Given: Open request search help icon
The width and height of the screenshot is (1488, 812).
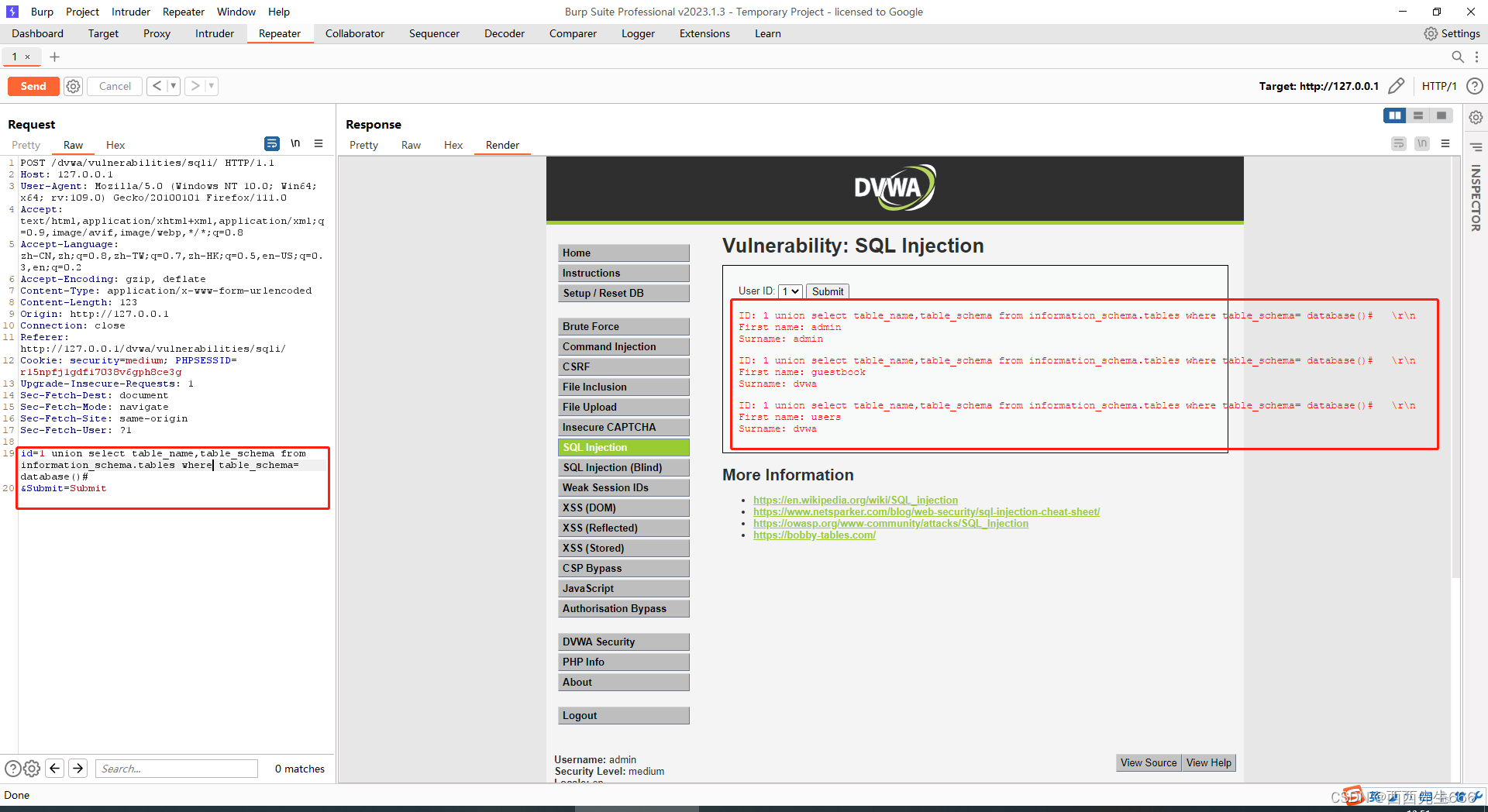Looking at the screenshot, I should tap(12, 769).
